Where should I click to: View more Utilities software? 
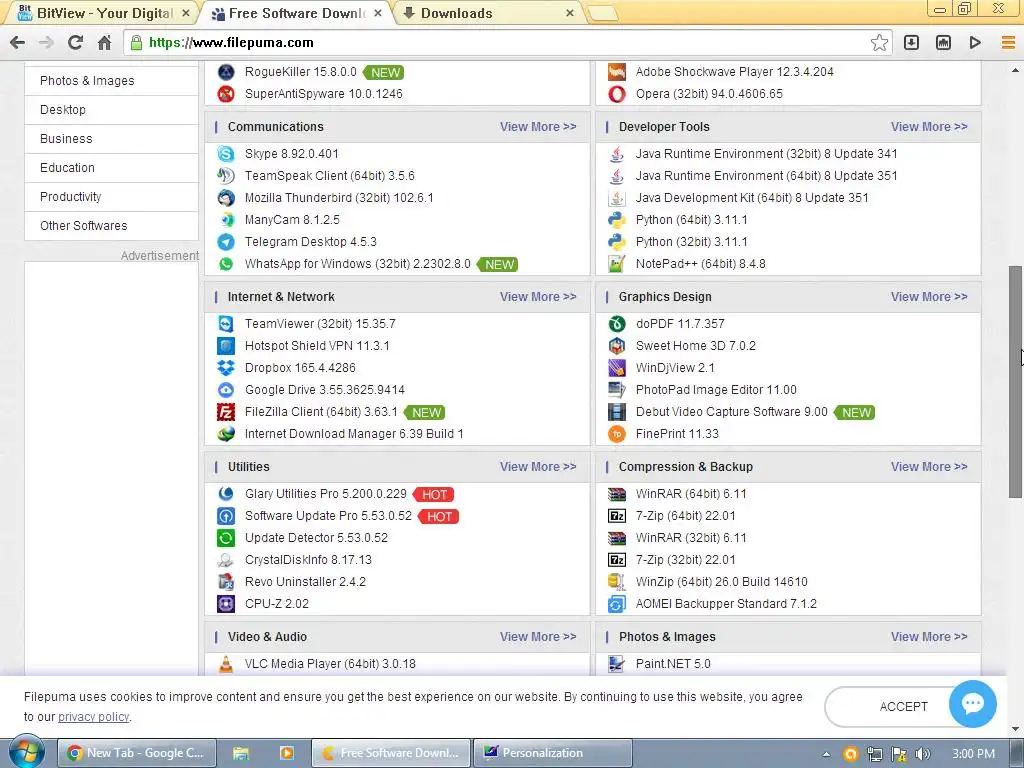click(538, 467)
